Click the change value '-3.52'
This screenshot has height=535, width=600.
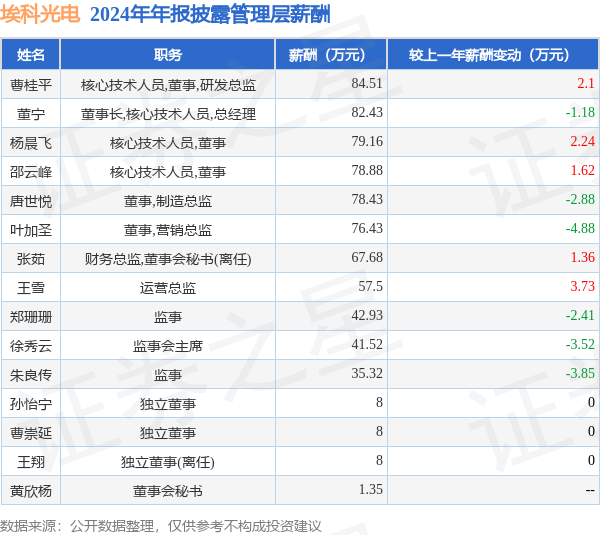(x=580, y=345)
